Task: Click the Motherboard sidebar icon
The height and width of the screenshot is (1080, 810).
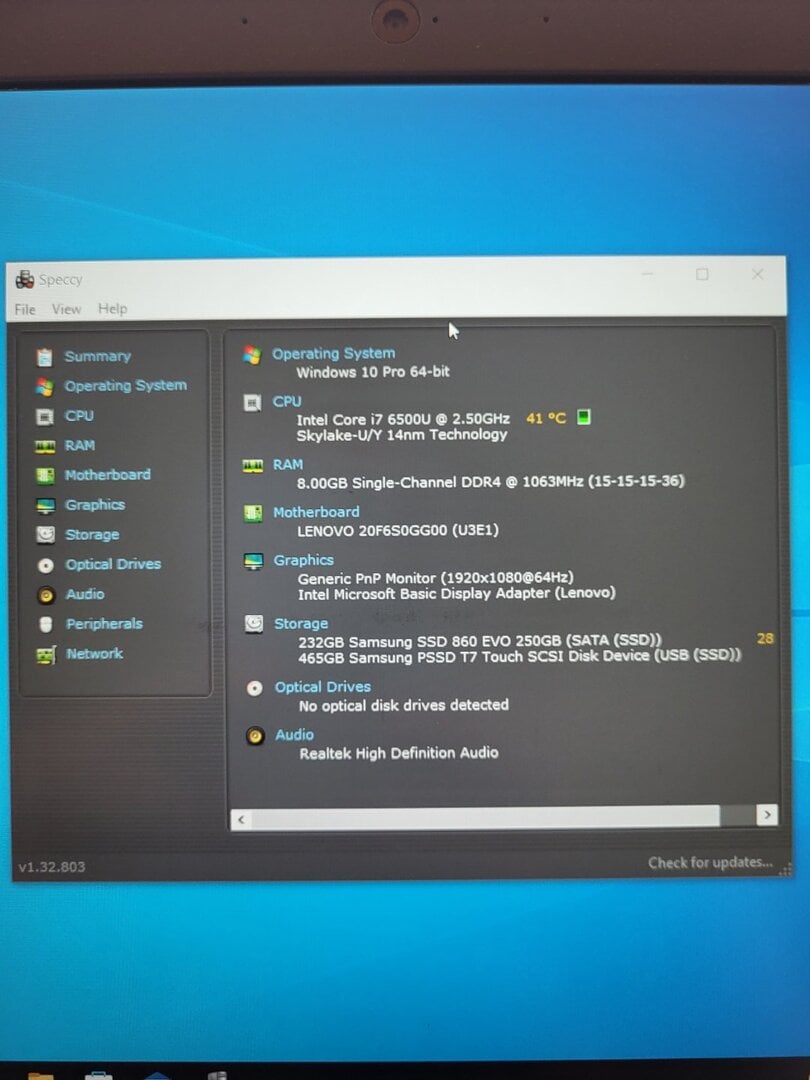Action: [x=45, y=475]
